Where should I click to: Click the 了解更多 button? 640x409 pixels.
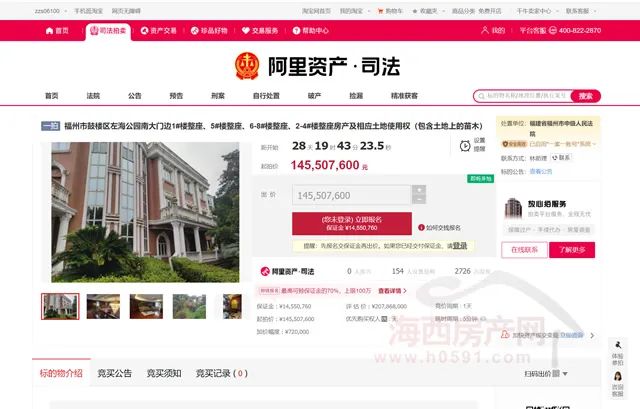point(572,250)
